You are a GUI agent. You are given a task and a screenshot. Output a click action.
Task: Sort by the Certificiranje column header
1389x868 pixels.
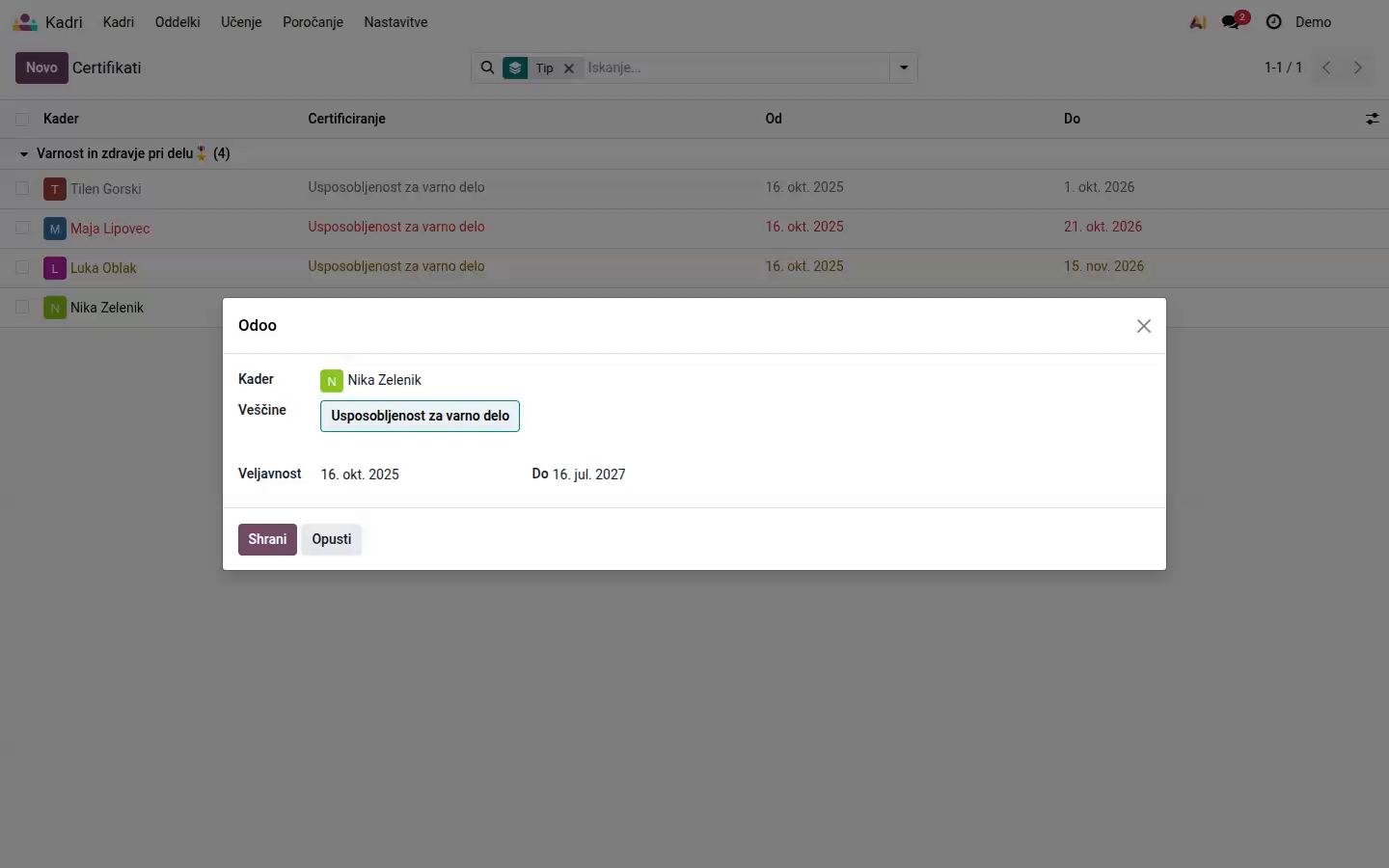pyautogui.click(x=346, y=119)
